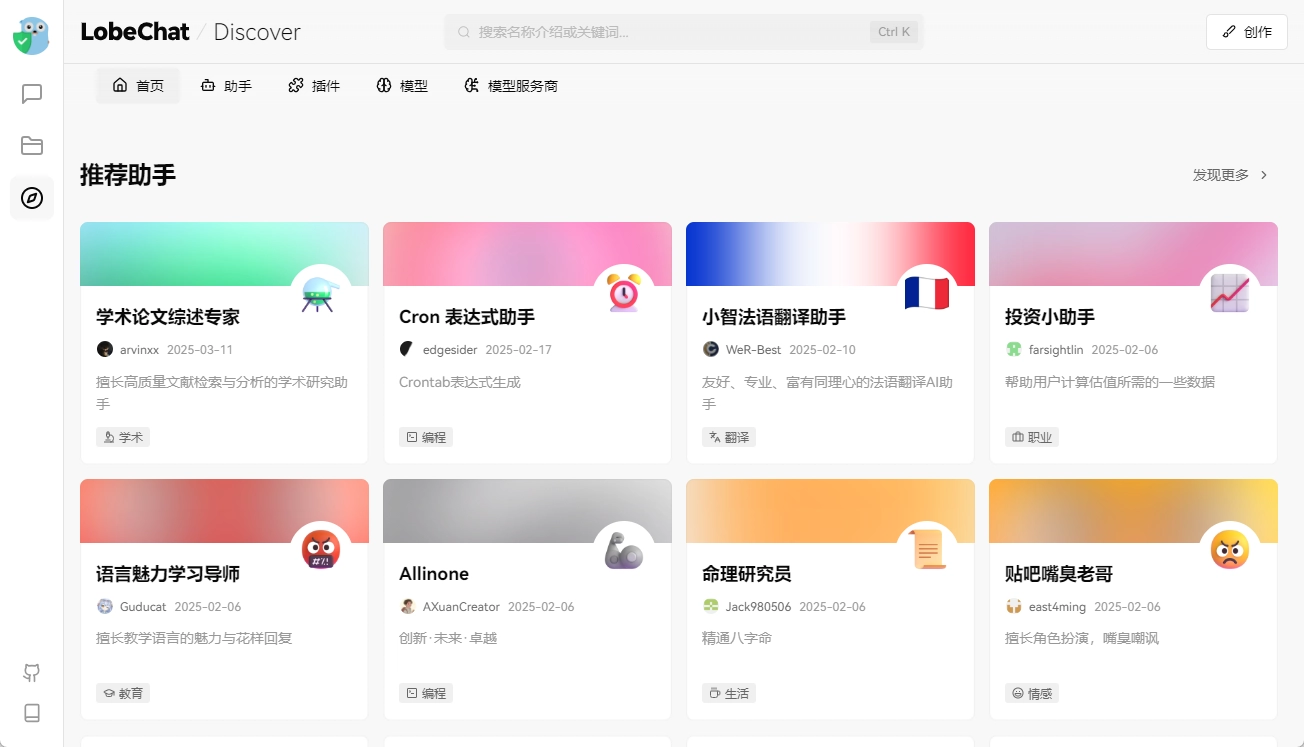
Task: Click the French flag icon on 小智法语翻译助手 card
Action: click(x=928, y=293)
